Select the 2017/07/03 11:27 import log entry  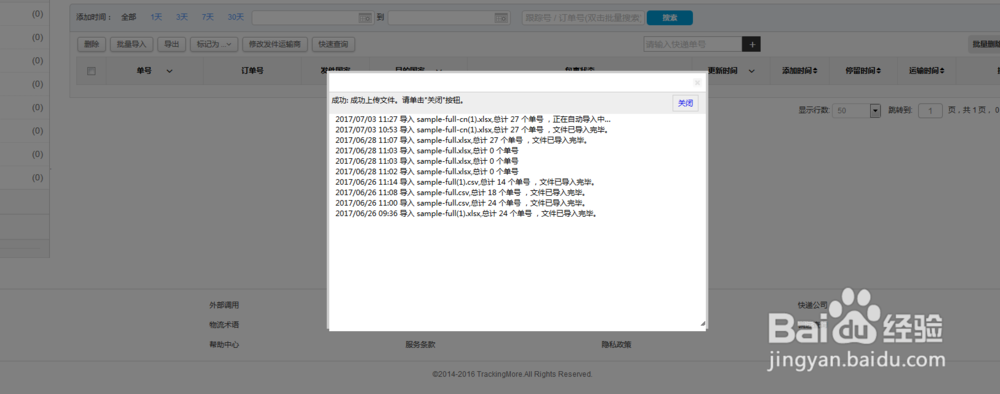point(473,119)
